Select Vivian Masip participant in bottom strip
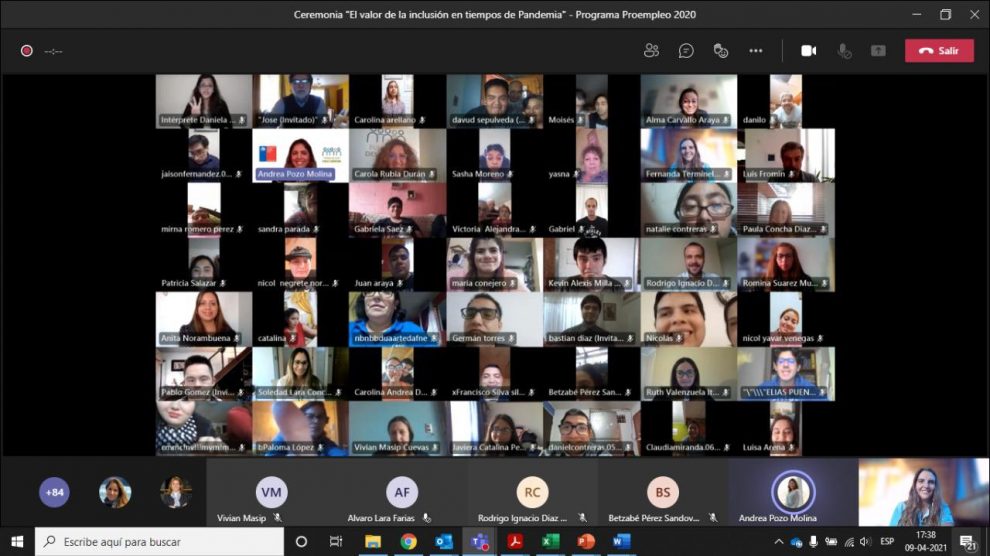 pos(271,492)
